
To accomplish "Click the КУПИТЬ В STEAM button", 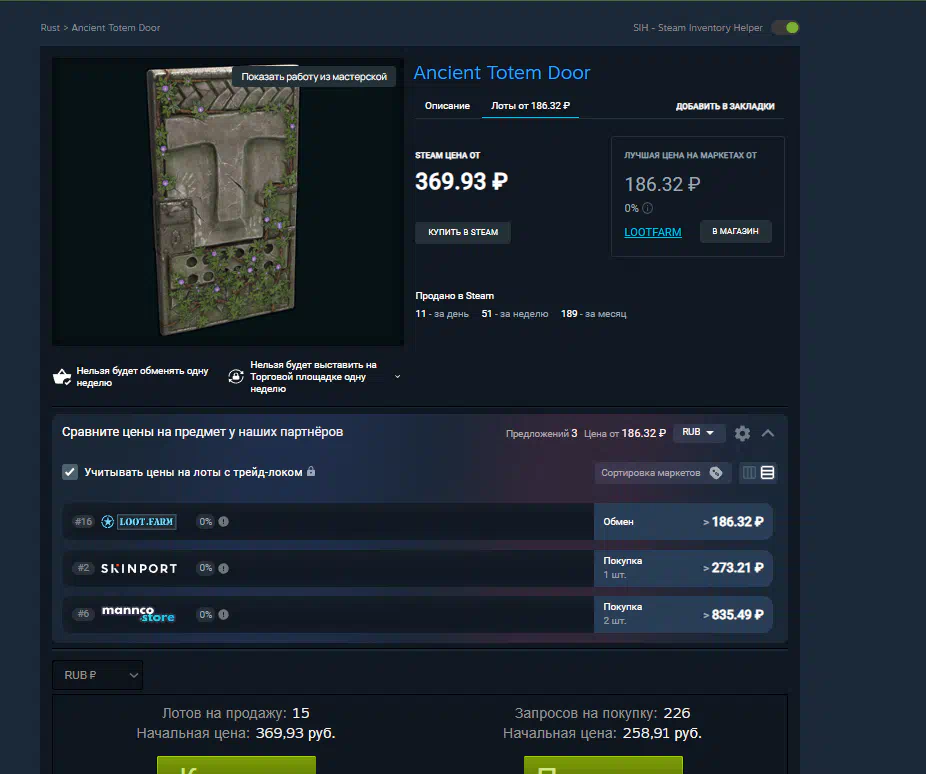I will 463,232.
